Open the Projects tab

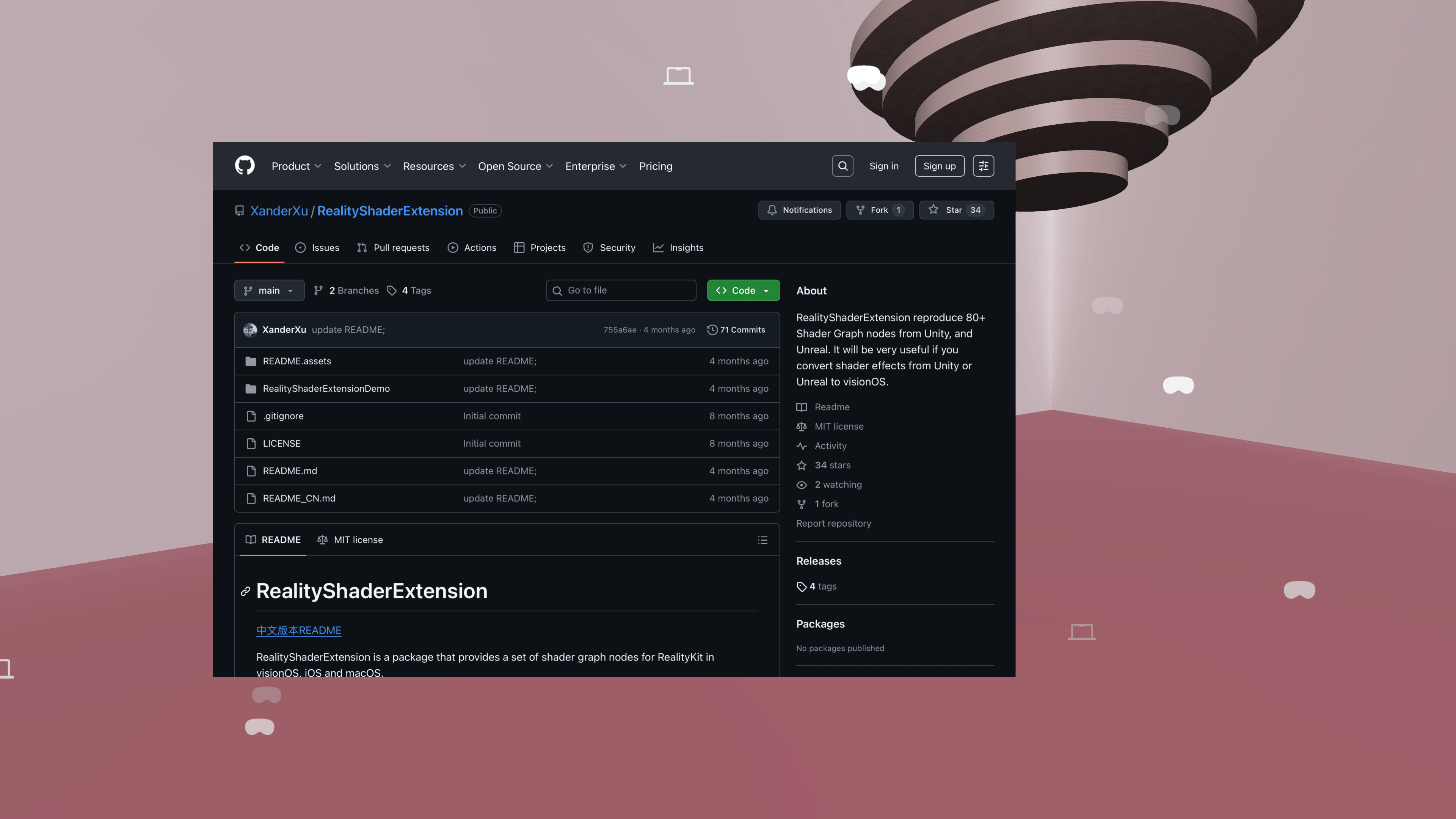pos(539,248)
